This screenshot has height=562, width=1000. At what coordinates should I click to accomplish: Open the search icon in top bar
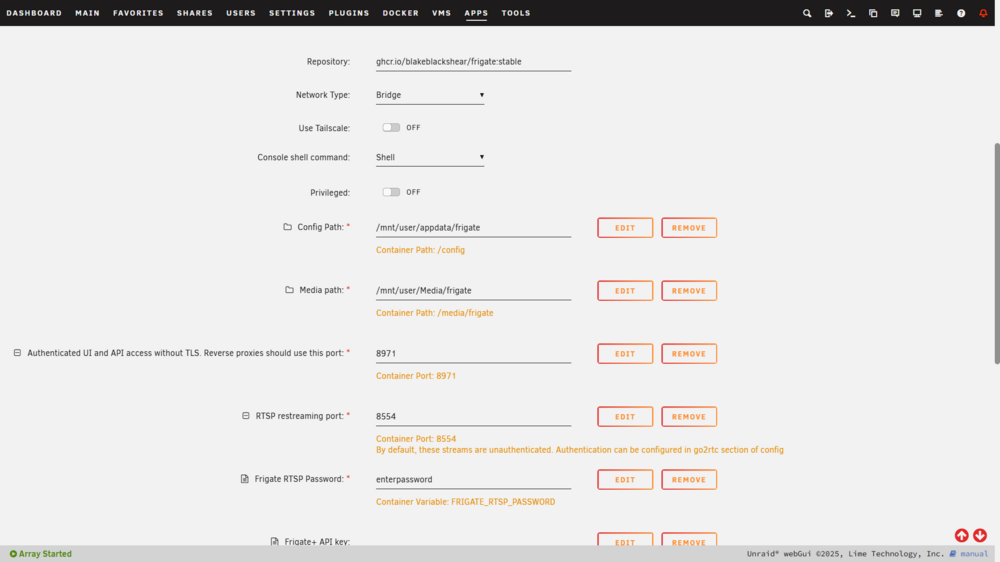tap(807, 13)
